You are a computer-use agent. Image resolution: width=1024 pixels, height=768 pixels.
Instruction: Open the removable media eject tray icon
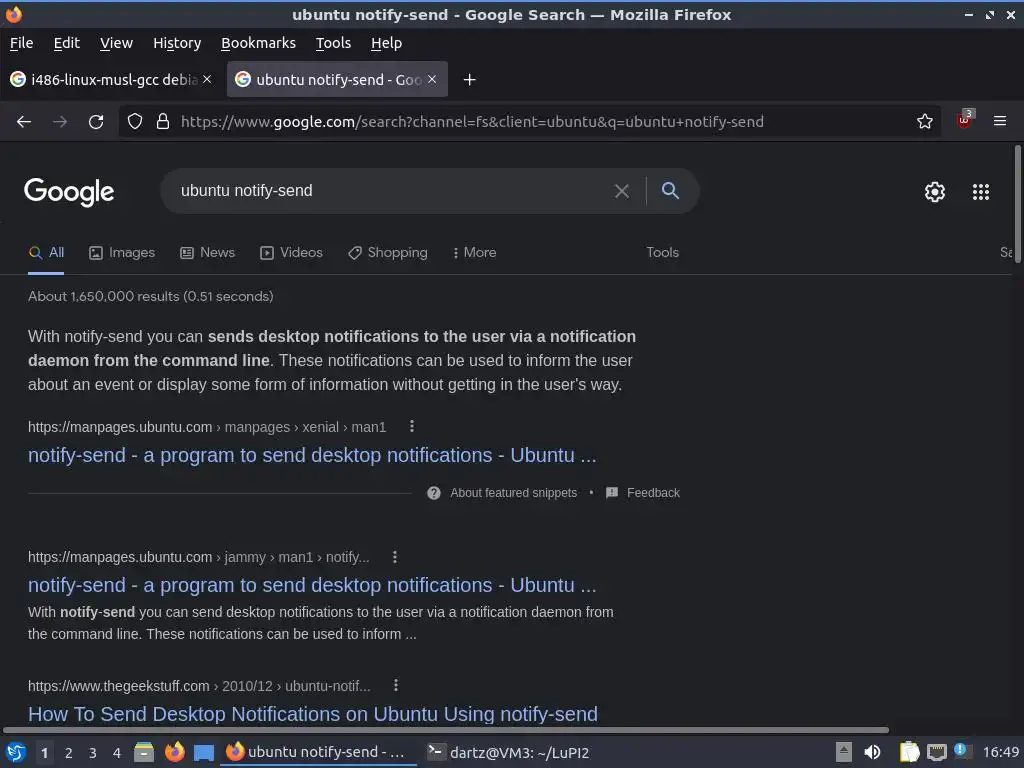point(844,752)
